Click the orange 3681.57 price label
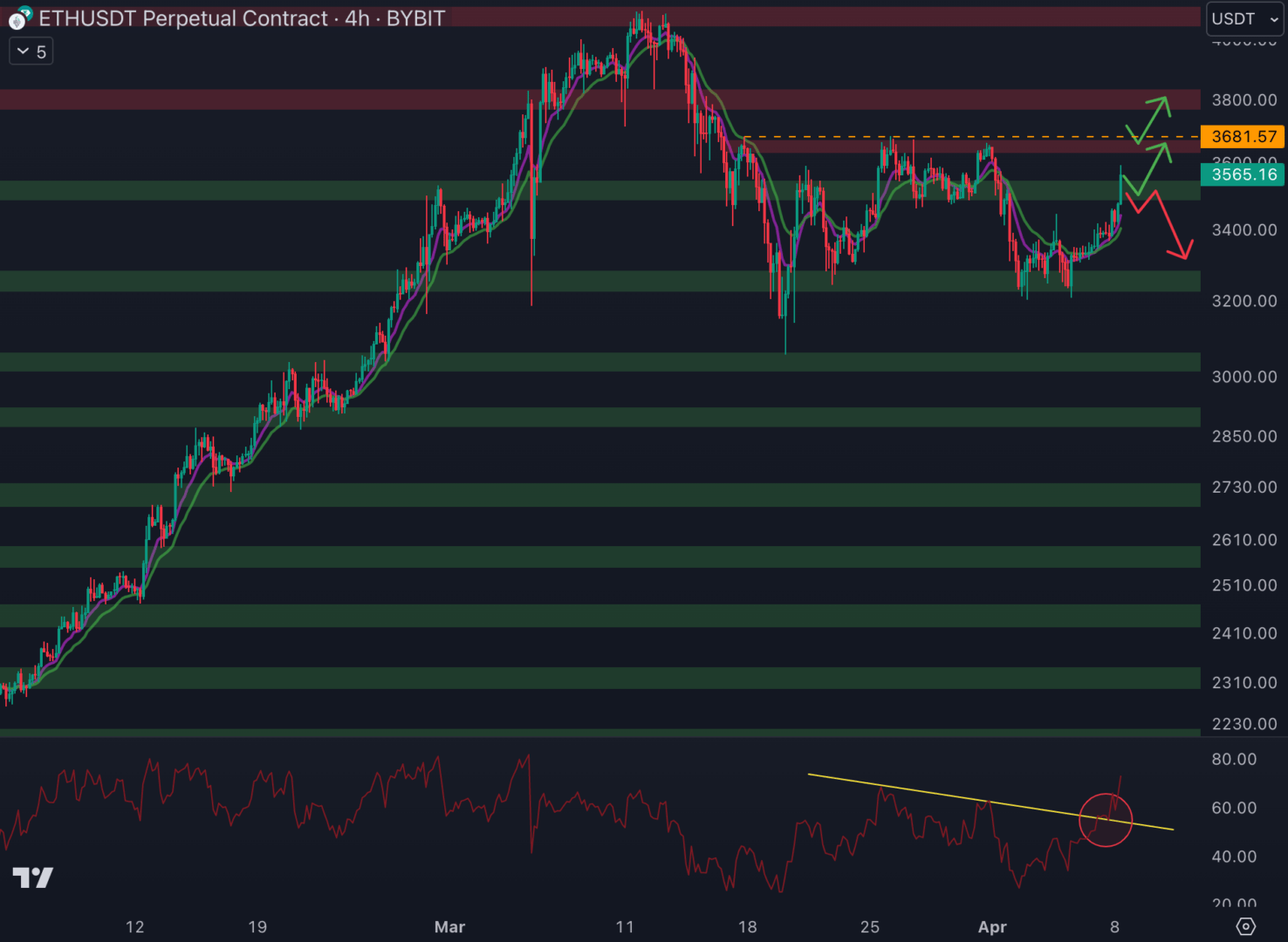The image size is (1288, 942). [1243, 137]
